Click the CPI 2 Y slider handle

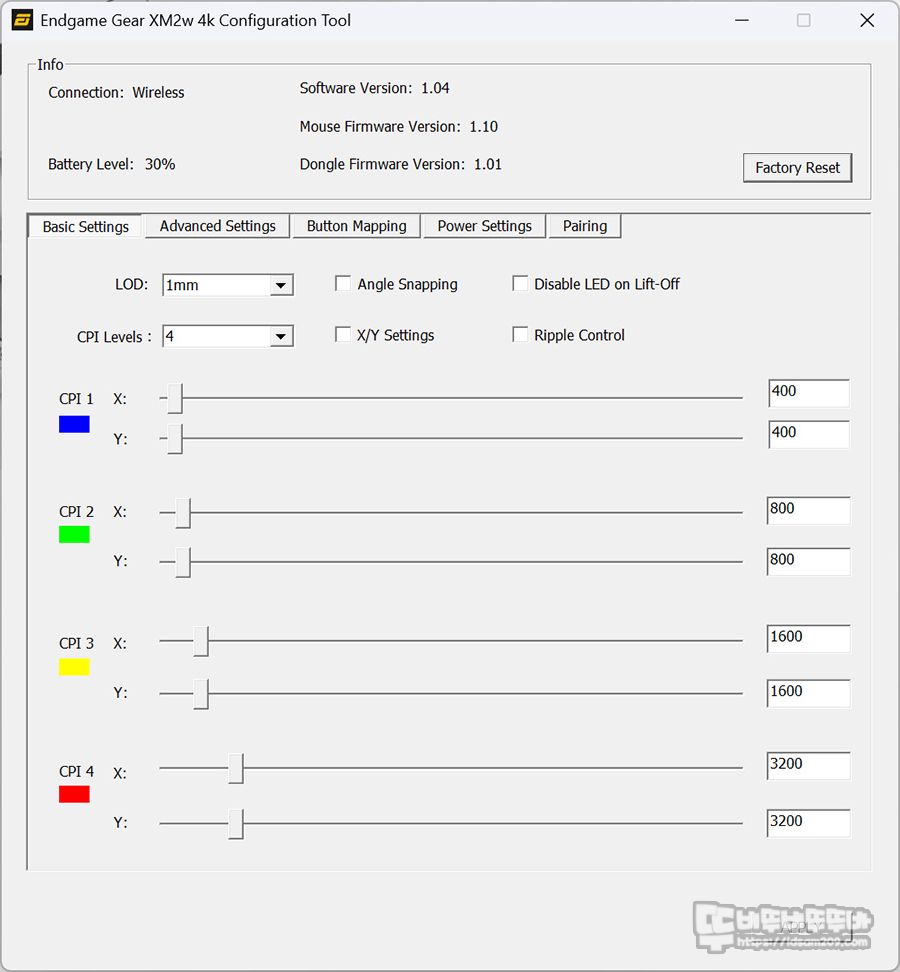[183, 562]
